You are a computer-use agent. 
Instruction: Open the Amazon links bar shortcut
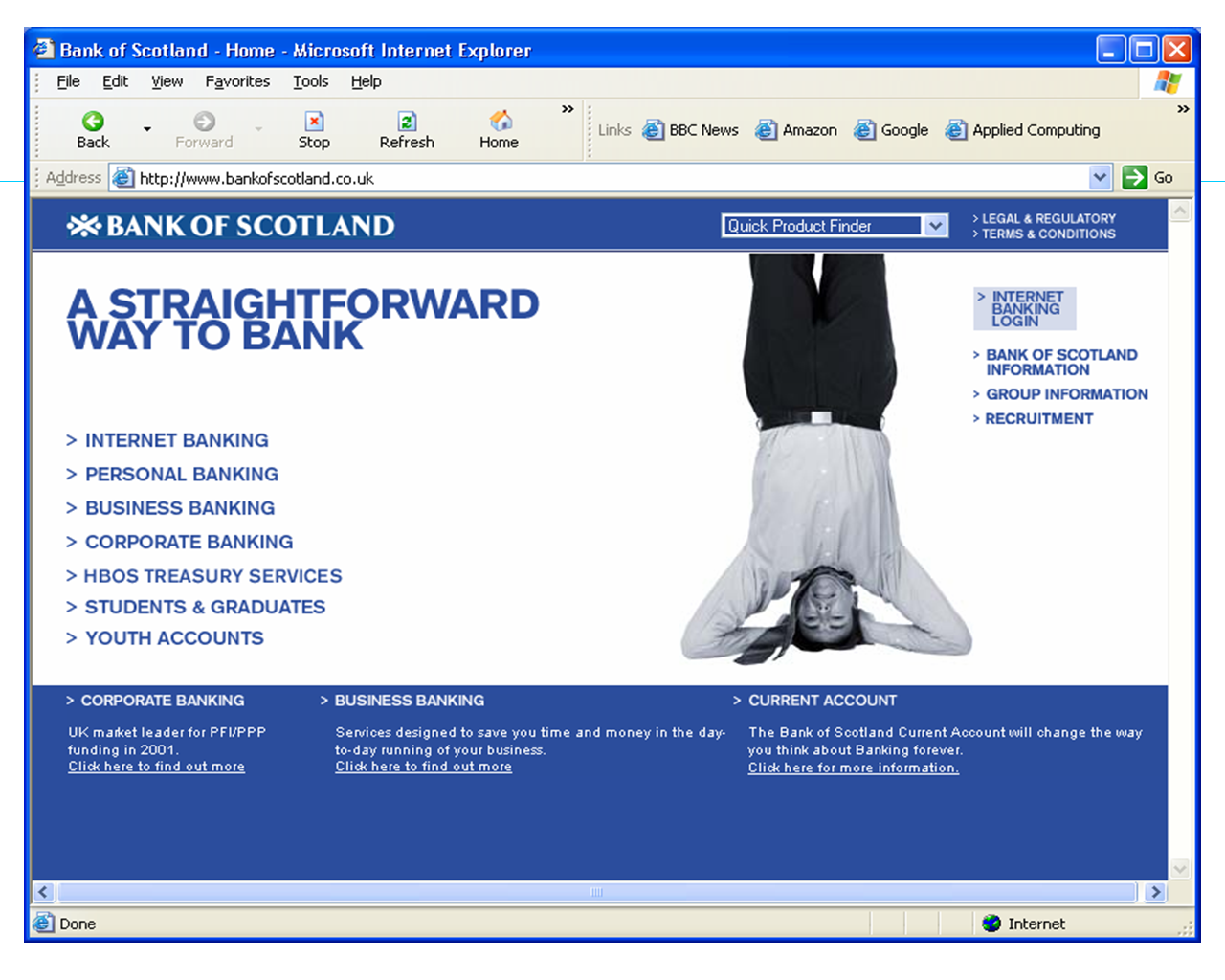coord(796,130)
